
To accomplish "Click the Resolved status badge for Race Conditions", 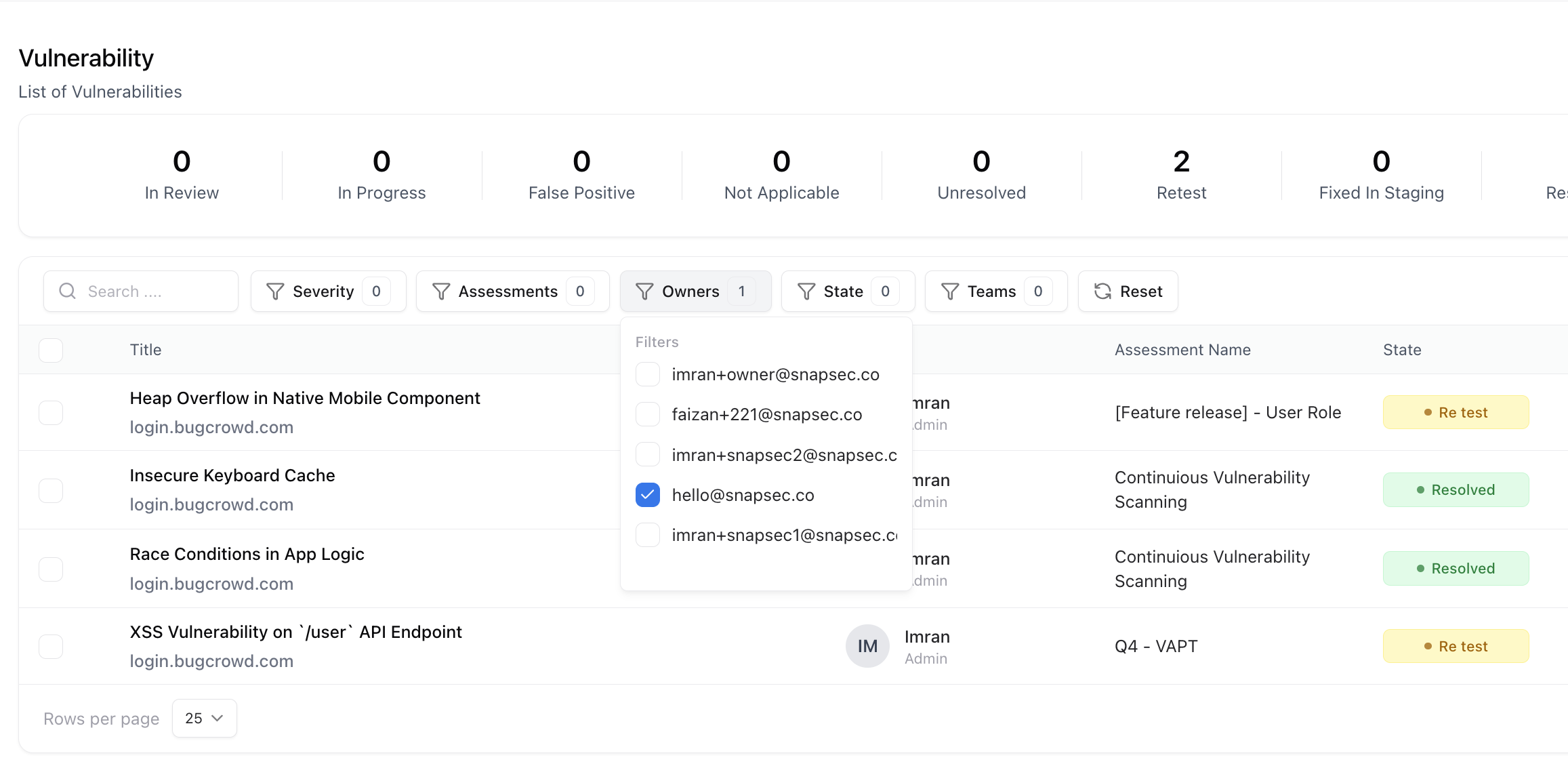I will (1456, 568).
